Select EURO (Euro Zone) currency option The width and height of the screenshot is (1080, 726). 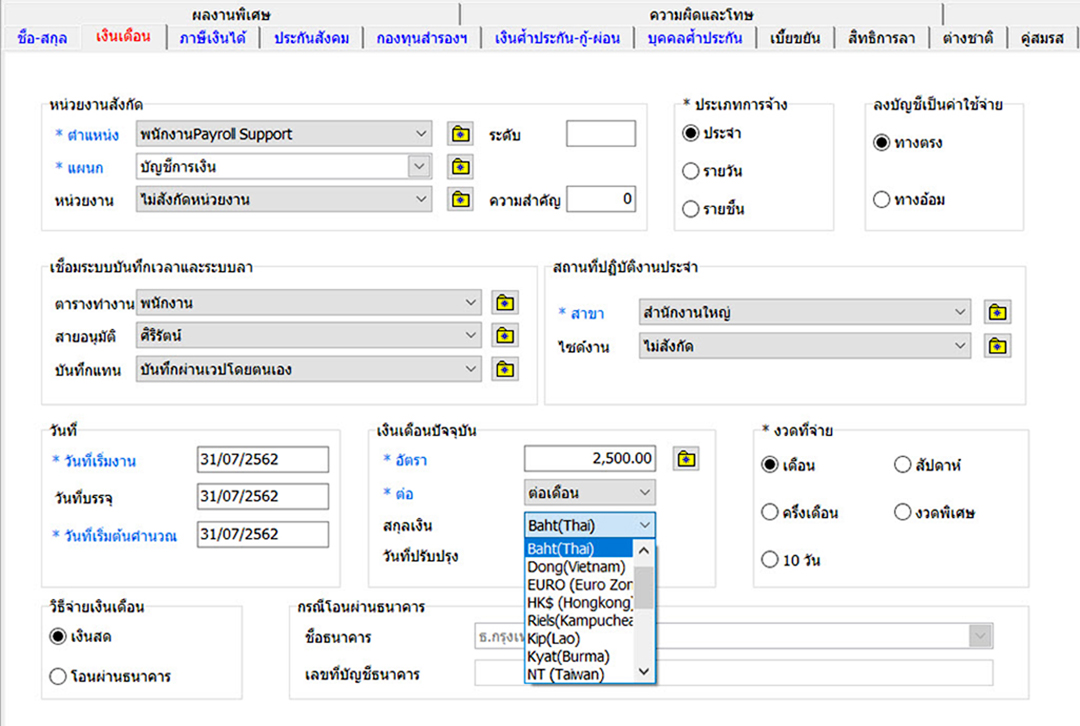click(579, 585)
